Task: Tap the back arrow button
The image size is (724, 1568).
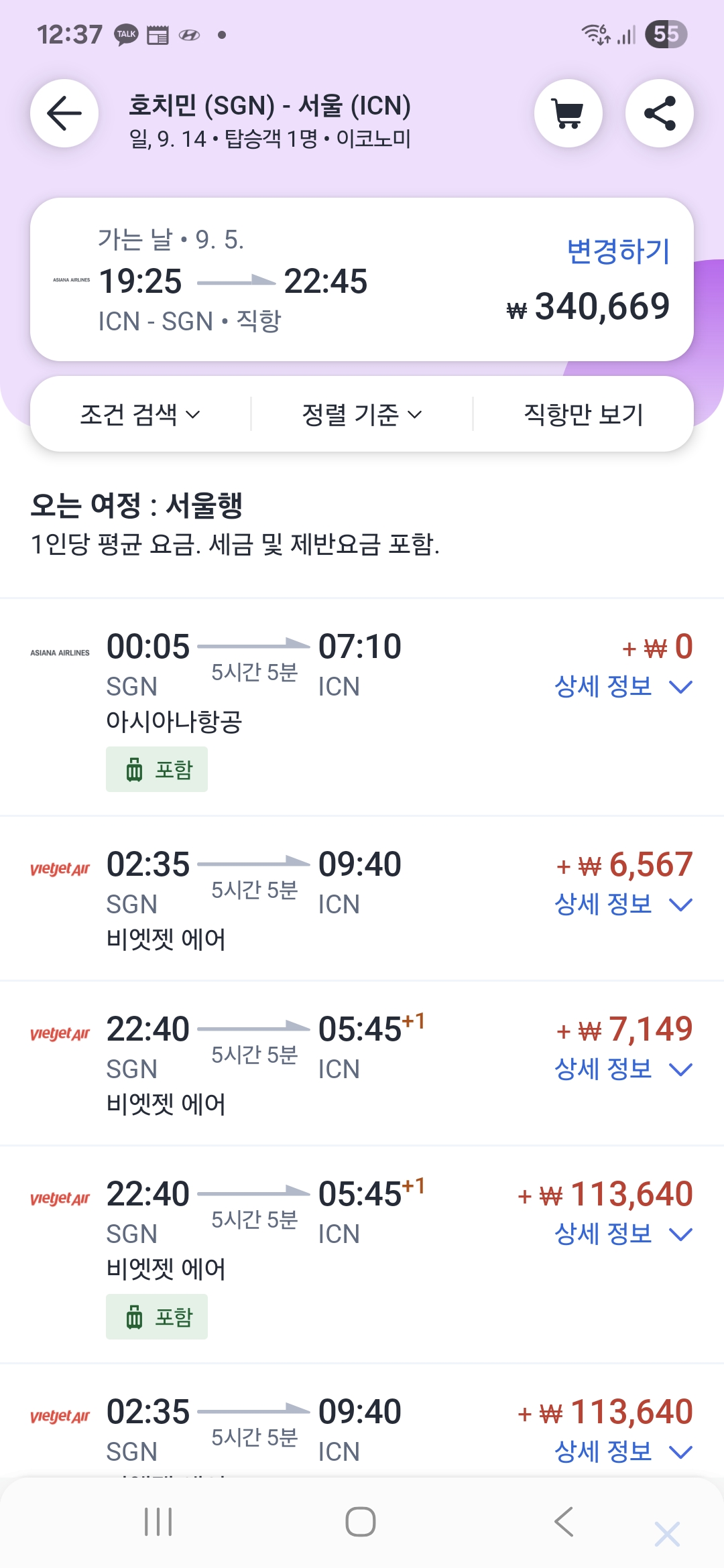Action: tap(64, 113)
